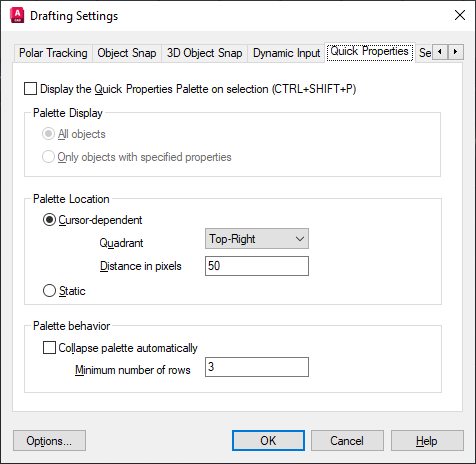Image resolution: width=476 pixels, height=464 pixels.
Task: Select the Quick Properties tab
Action: pos(370,52)
